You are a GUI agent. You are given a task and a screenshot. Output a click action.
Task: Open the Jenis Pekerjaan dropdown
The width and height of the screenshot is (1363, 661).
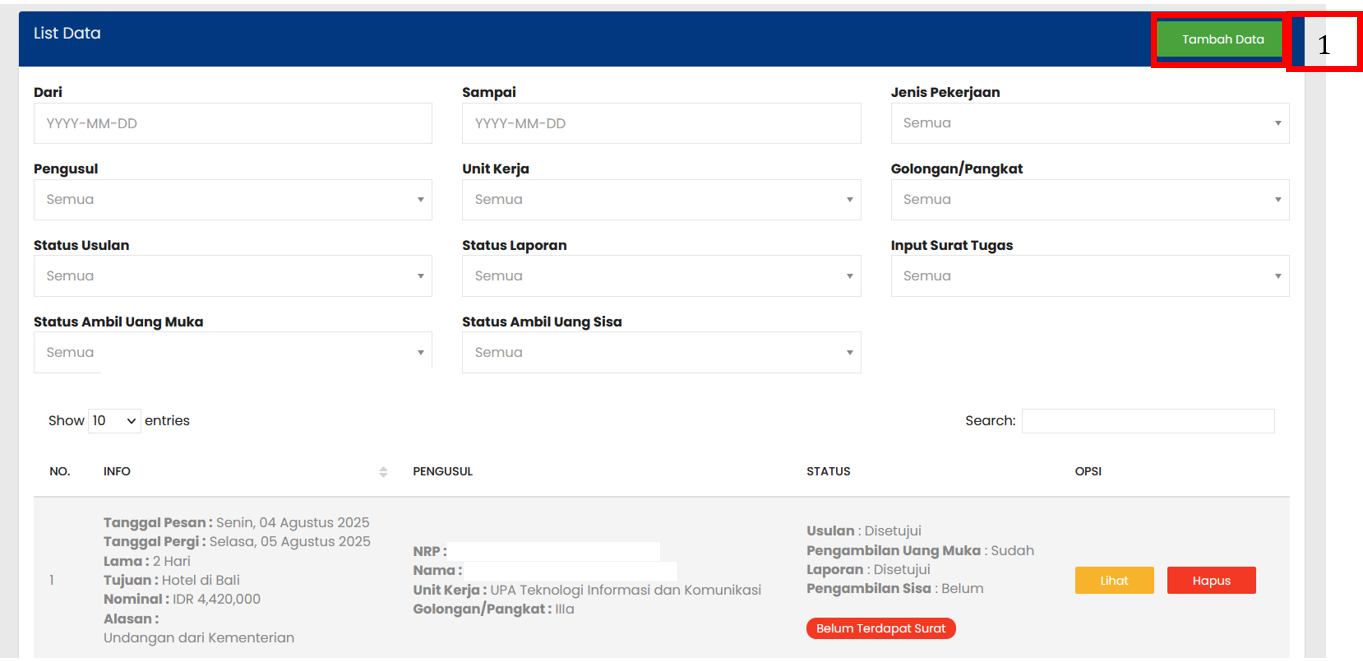[1089, 124]
